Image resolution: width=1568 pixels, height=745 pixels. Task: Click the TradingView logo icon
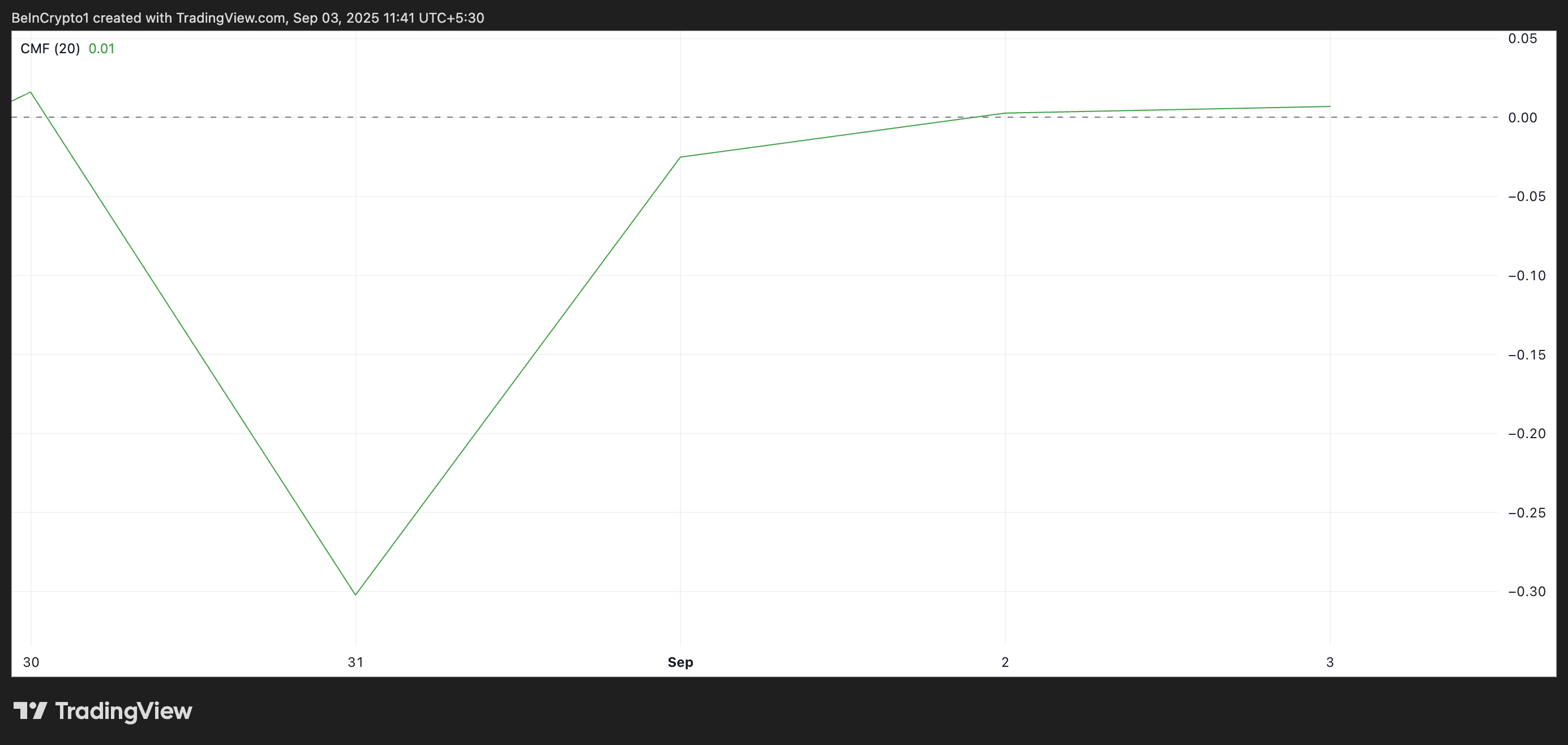(x=30, y=710)
